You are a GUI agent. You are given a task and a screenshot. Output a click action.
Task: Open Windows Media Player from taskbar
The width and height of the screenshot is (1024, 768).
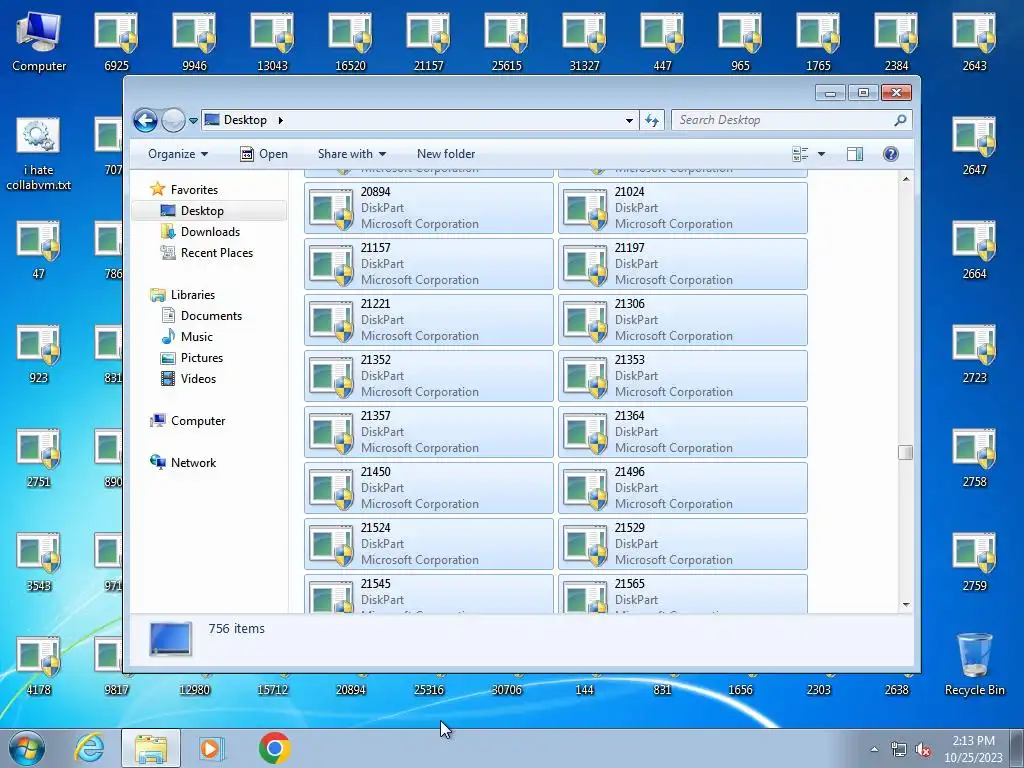point(211,748)
